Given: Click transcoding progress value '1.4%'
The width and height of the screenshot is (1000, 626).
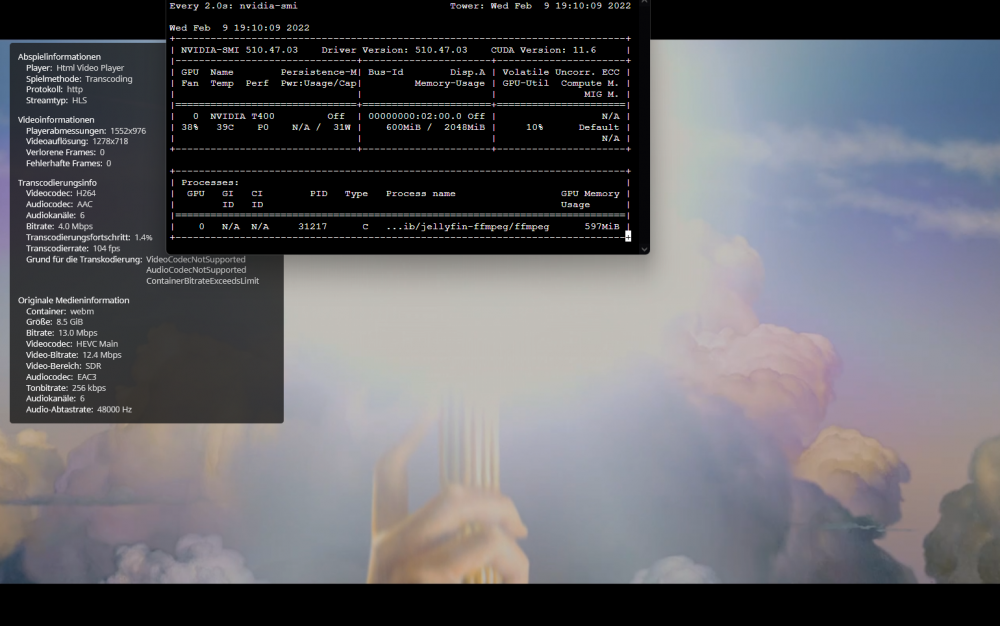Looking at the screenshot, I should pyautogui.click(x=143, y=237).
